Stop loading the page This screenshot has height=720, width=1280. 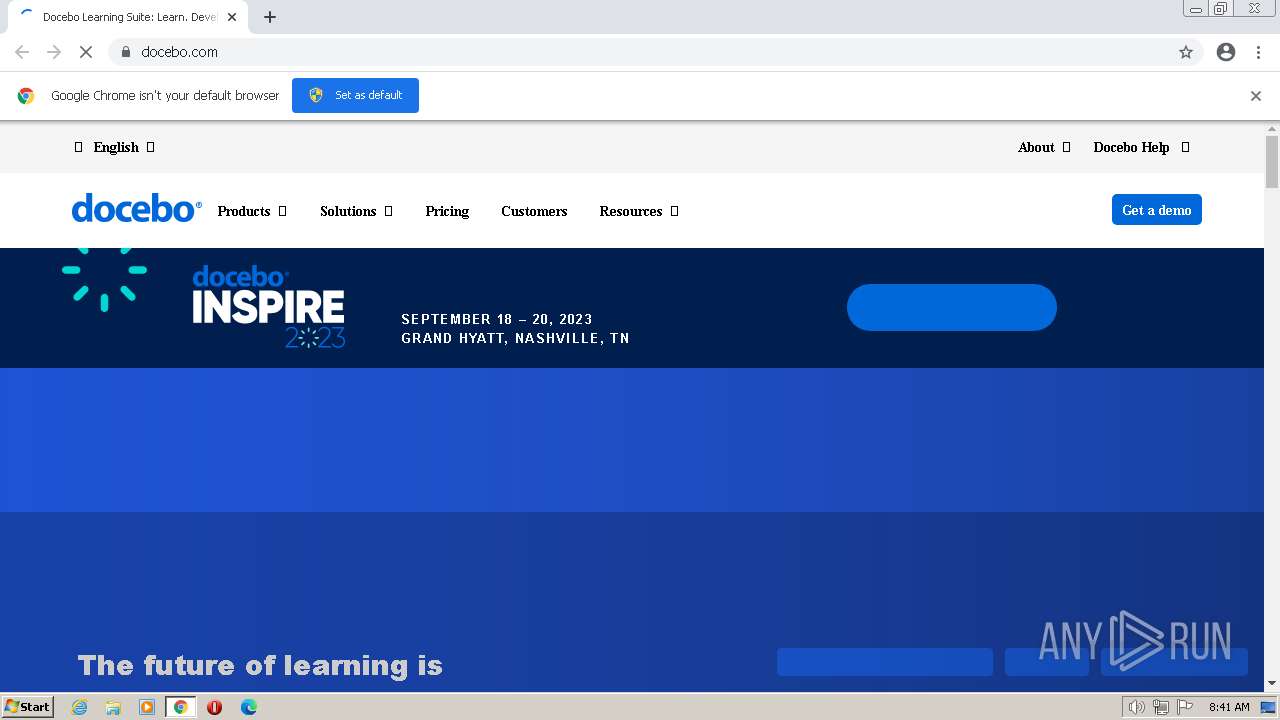[x=86, y=52]
